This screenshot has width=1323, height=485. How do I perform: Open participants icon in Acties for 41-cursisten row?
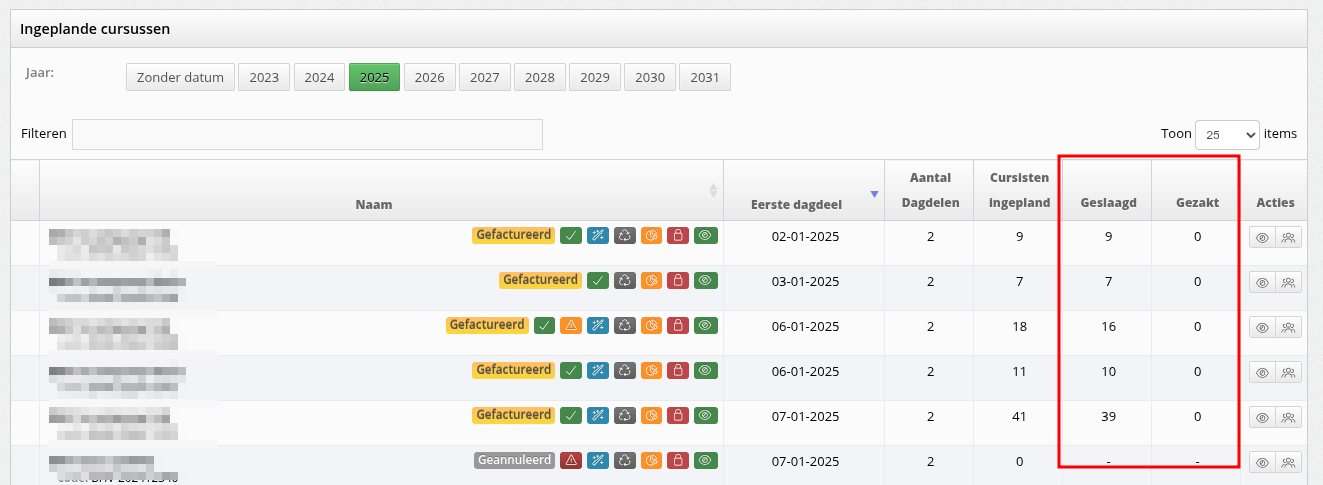click(x=1289, y=417)
